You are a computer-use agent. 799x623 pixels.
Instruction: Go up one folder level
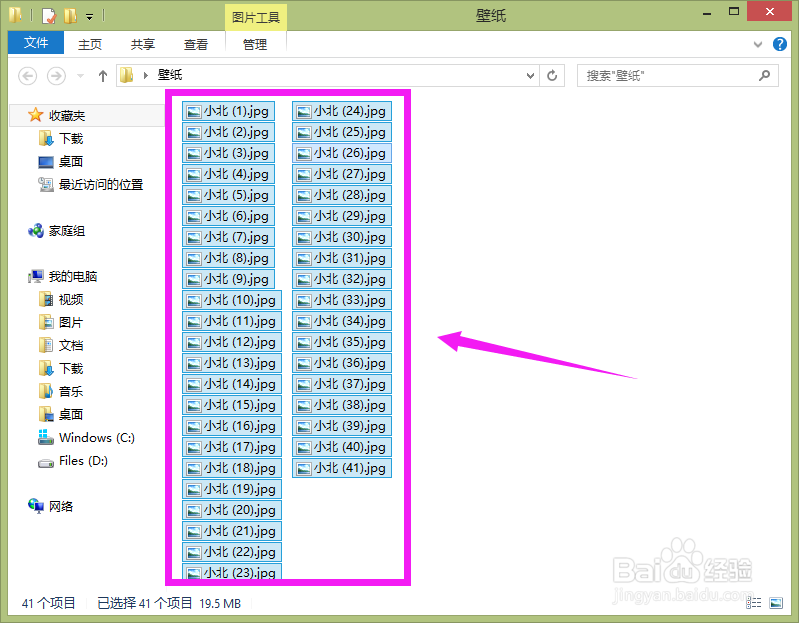103,76
